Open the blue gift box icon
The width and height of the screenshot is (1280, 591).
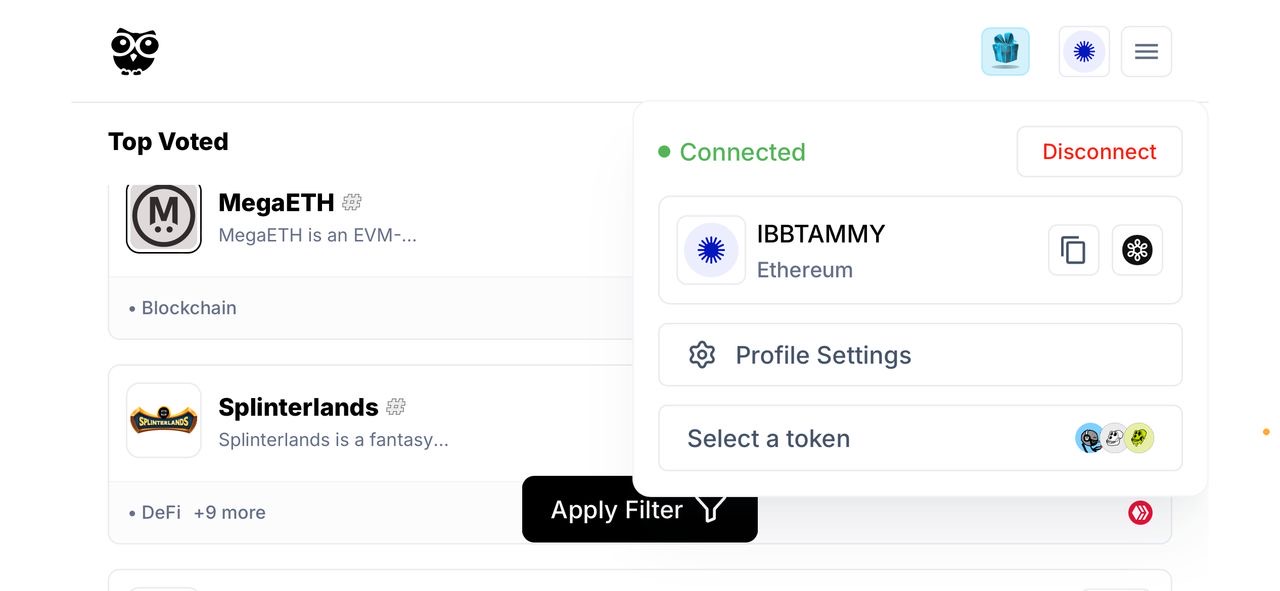(x=1005, y=51)
